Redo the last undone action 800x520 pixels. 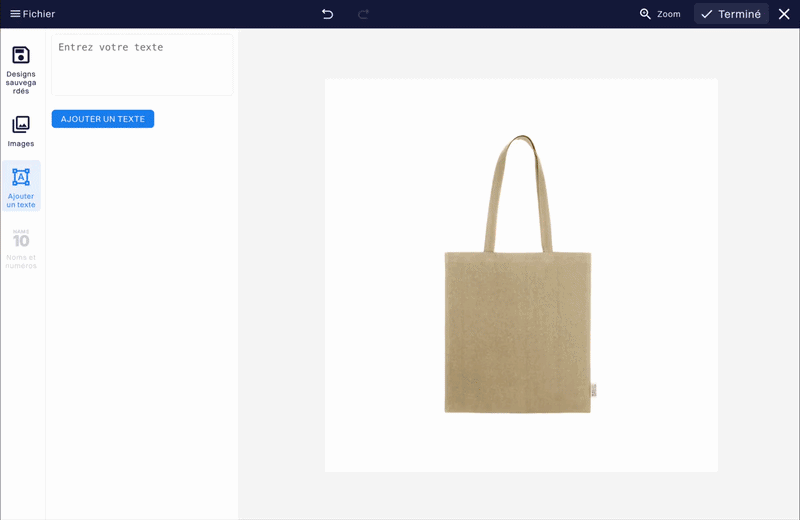(364, 14)
